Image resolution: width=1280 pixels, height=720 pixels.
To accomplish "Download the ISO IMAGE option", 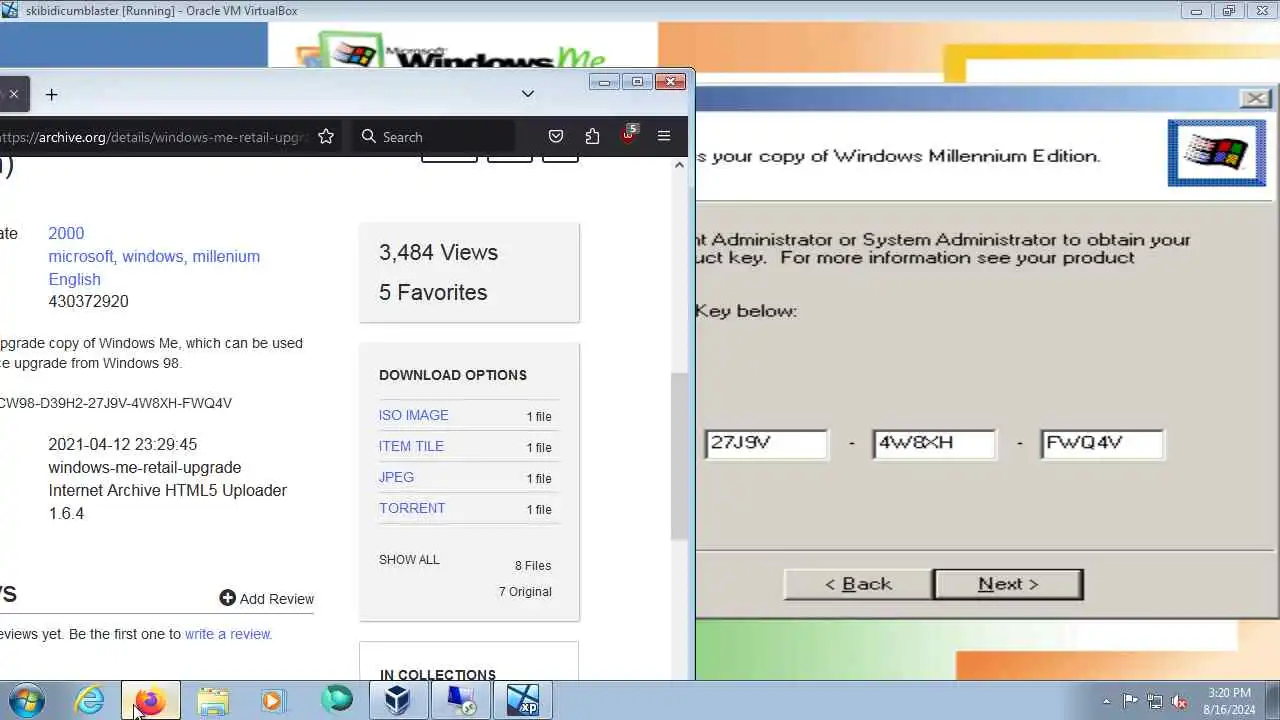I will 413,415.
